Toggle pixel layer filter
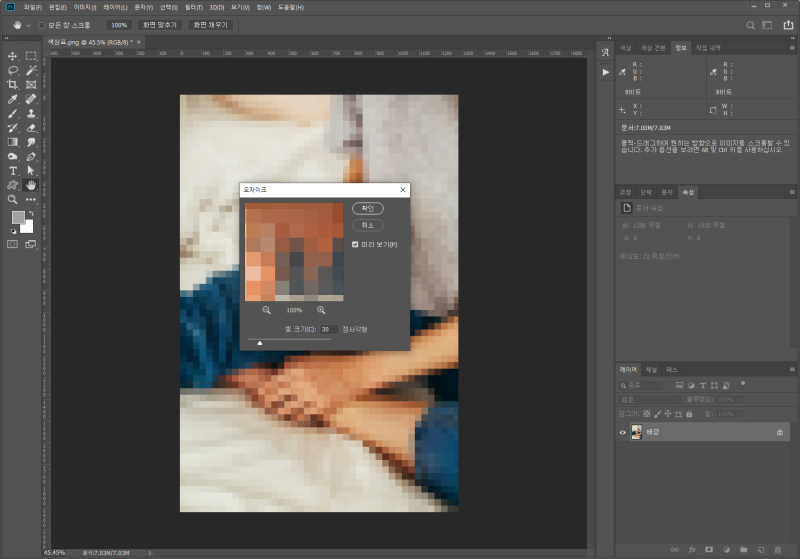 point(679,386)
